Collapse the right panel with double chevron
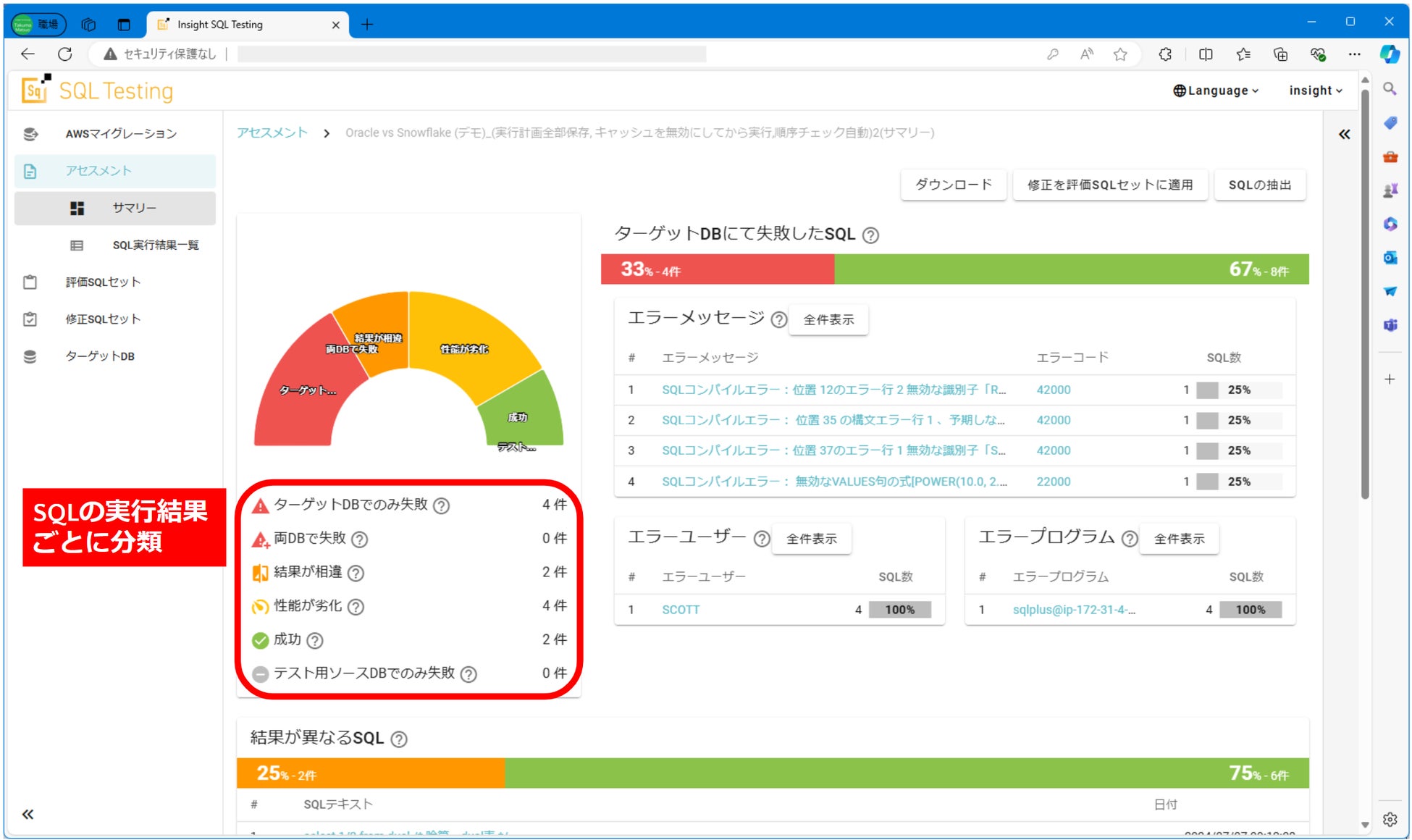Viewport: 1412px width, 840px height. click(1344, 134)
